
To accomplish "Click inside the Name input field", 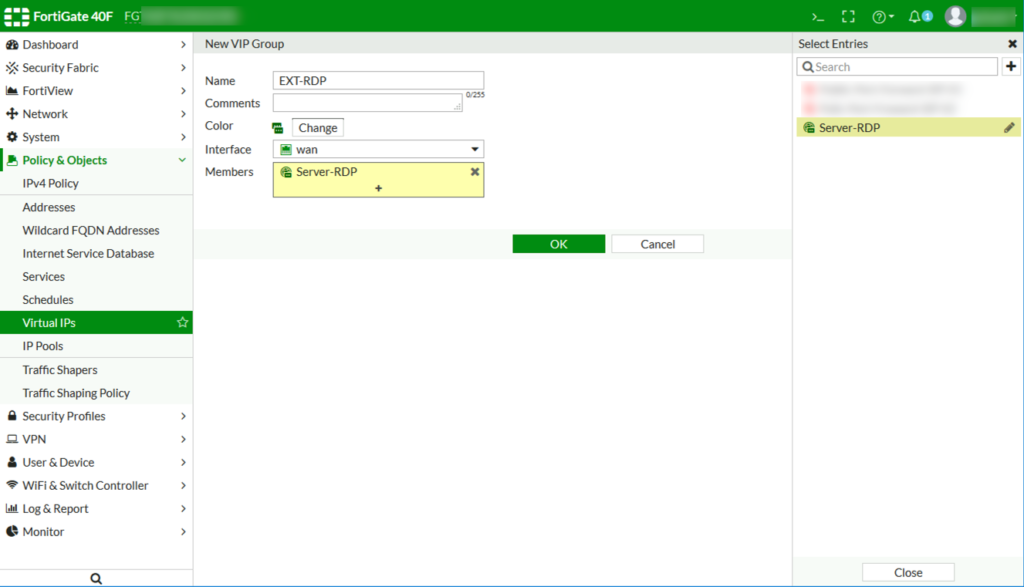I will point(378,80).
